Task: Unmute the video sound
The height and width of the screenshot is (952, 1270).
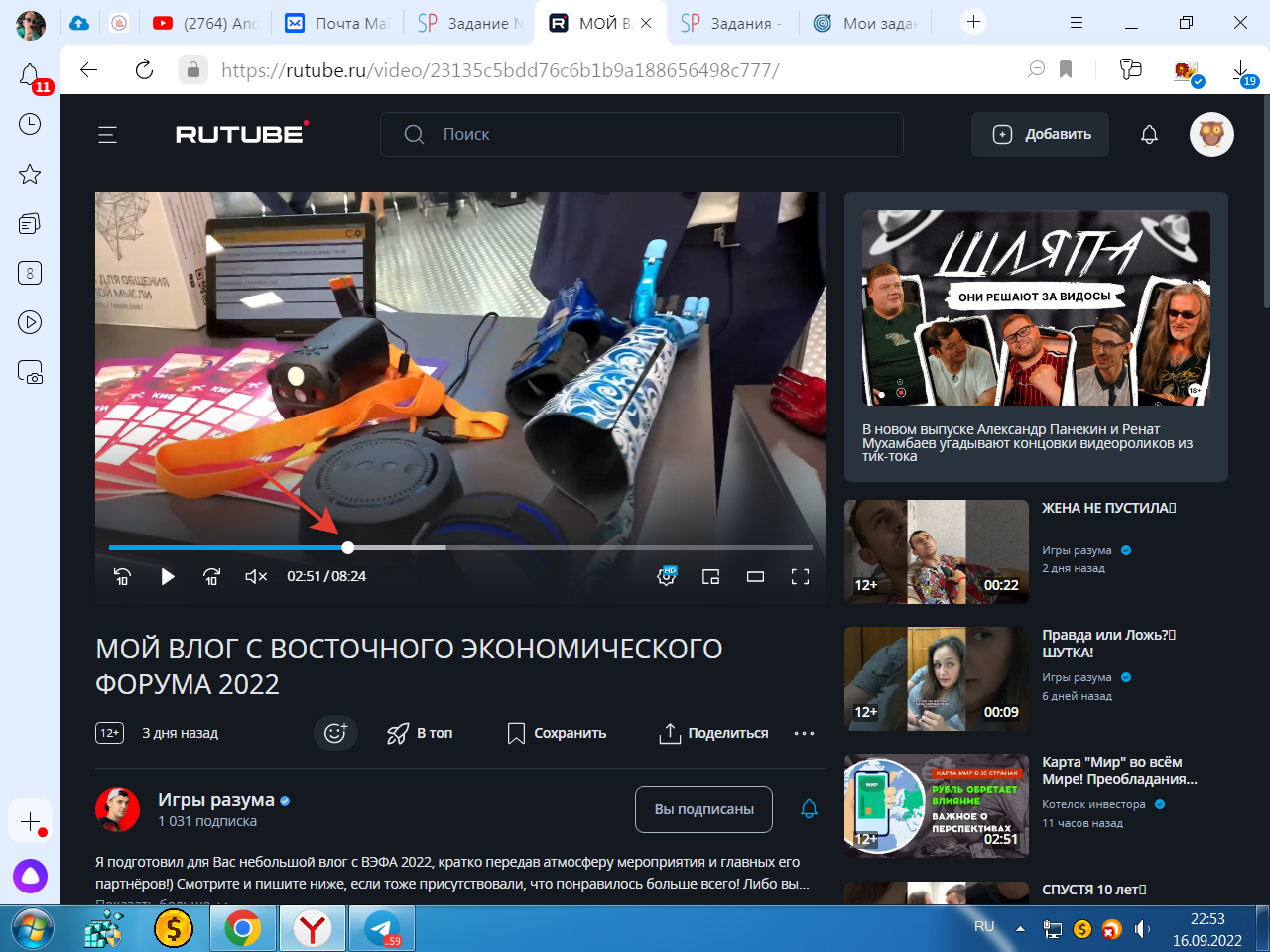Action: (256, 576)
